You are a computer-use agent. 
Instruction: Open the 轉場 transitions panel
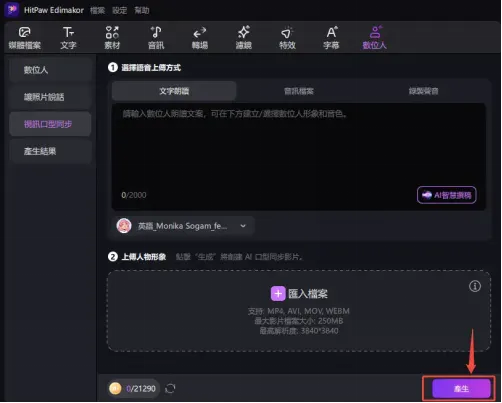[200, 38]
